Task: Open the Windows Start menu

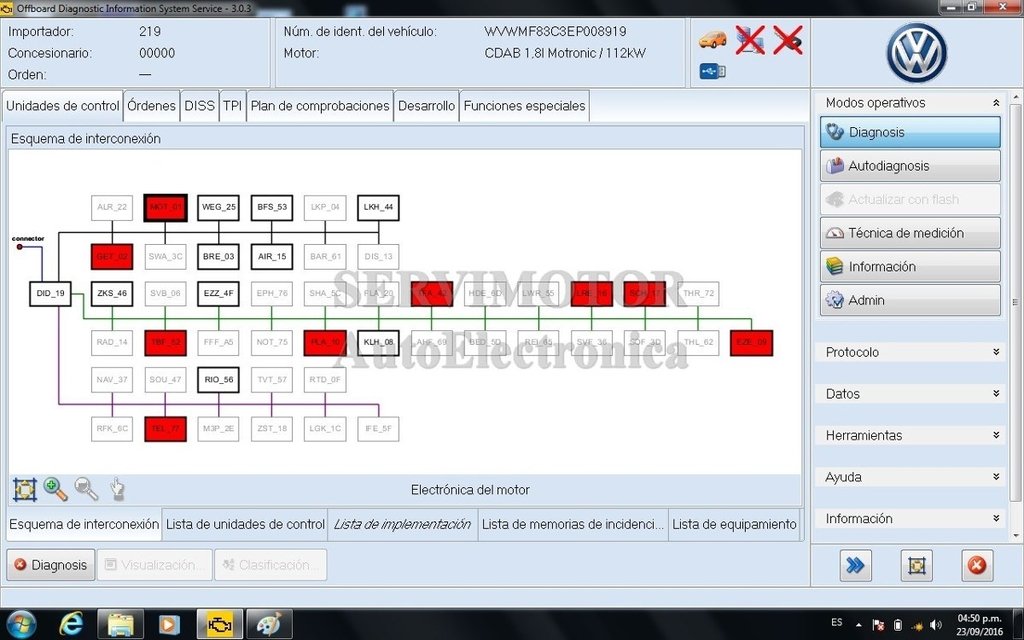Action: [x=22, y=624]
